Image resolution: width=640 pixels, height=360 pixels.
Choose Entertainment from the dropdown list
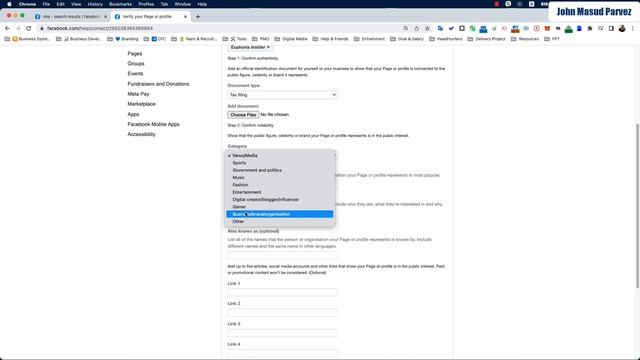(x=280, y=192)
